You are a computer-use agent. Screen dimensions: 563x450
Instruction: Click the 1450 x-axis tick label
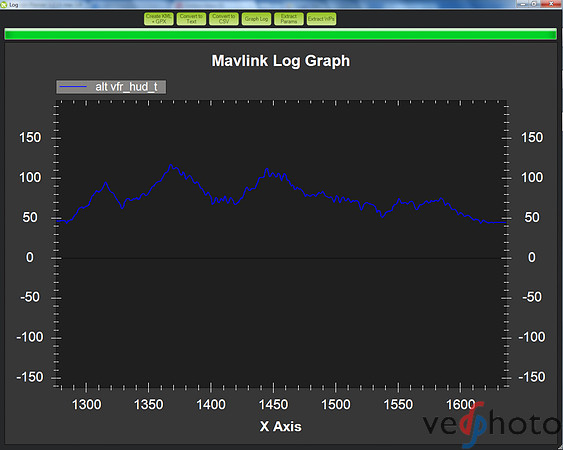pos(273,405)
